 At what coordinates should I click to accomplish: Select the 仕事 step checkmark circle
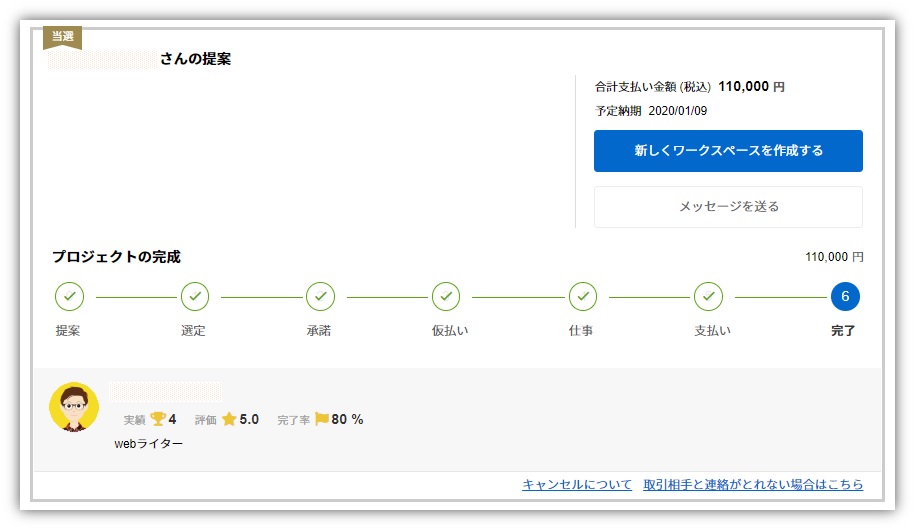click(x=583, y=297)
